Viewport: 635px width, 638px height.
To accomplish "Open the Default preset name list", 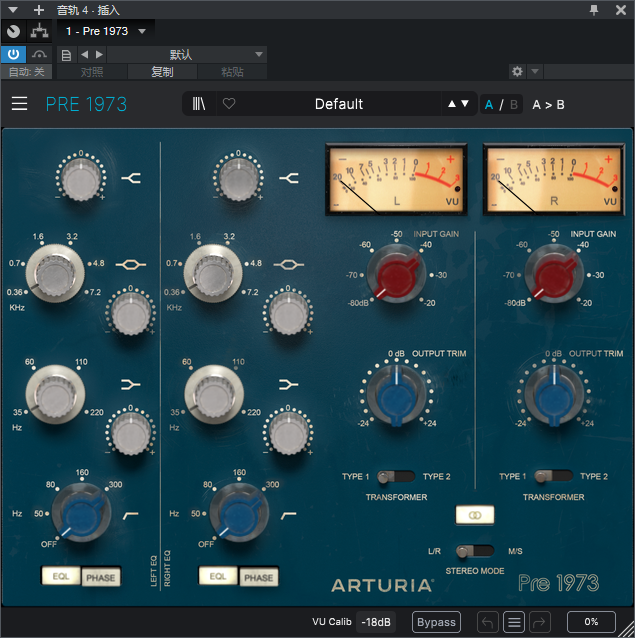I will 339,104.
